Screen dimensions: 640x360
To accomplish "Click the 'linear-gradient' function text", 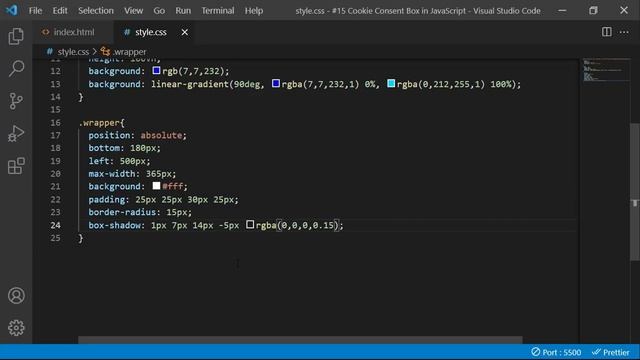I will tap(190, 84).
